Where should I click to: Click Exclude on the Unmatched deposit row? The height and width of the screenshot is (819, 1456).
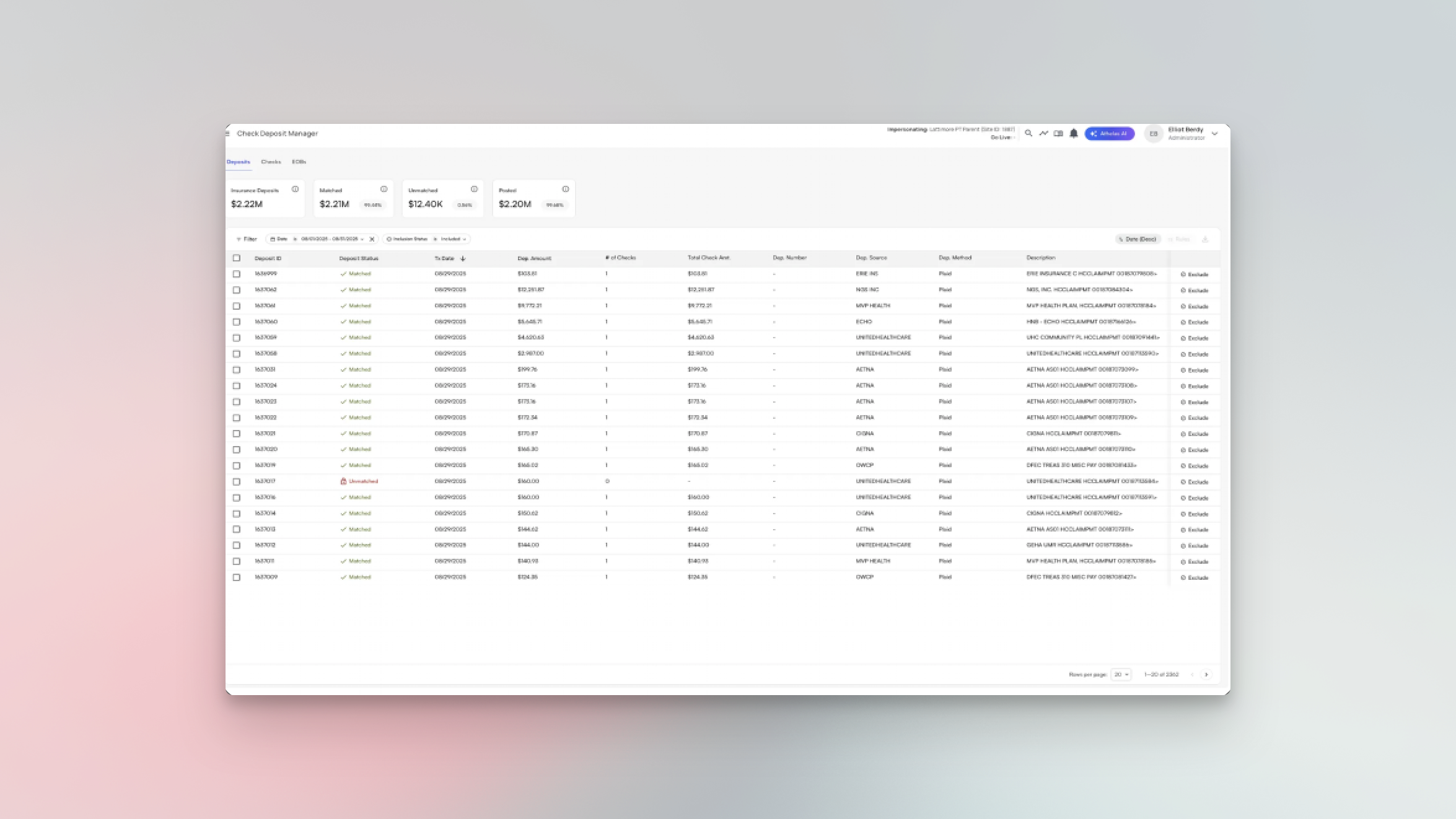(x=1194, y=481)
